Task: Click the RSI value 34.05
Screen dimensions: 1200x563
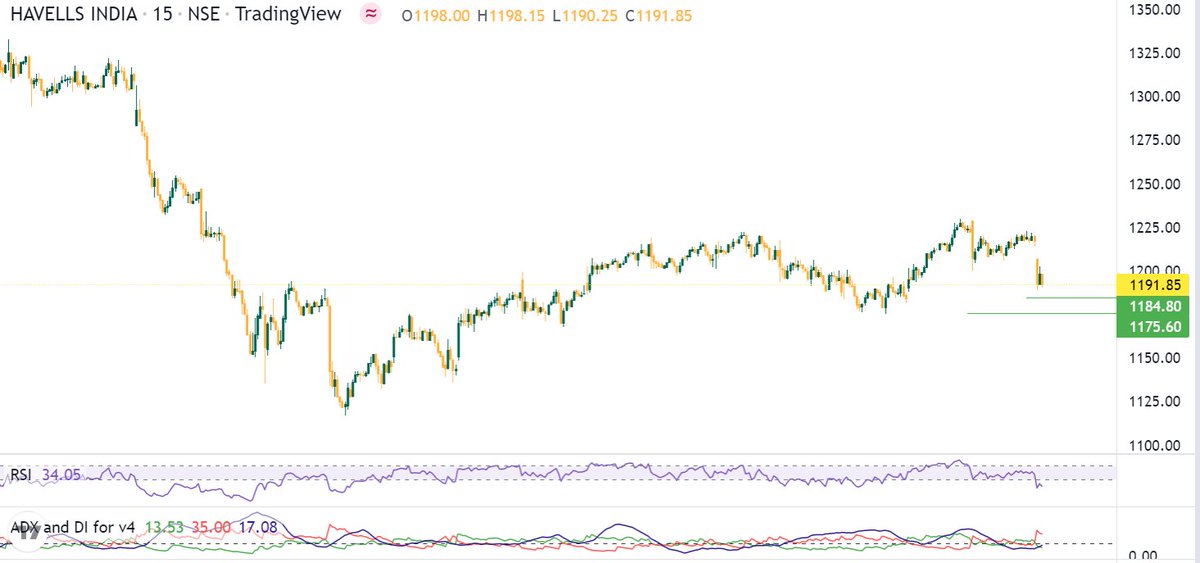Action: 62,474
